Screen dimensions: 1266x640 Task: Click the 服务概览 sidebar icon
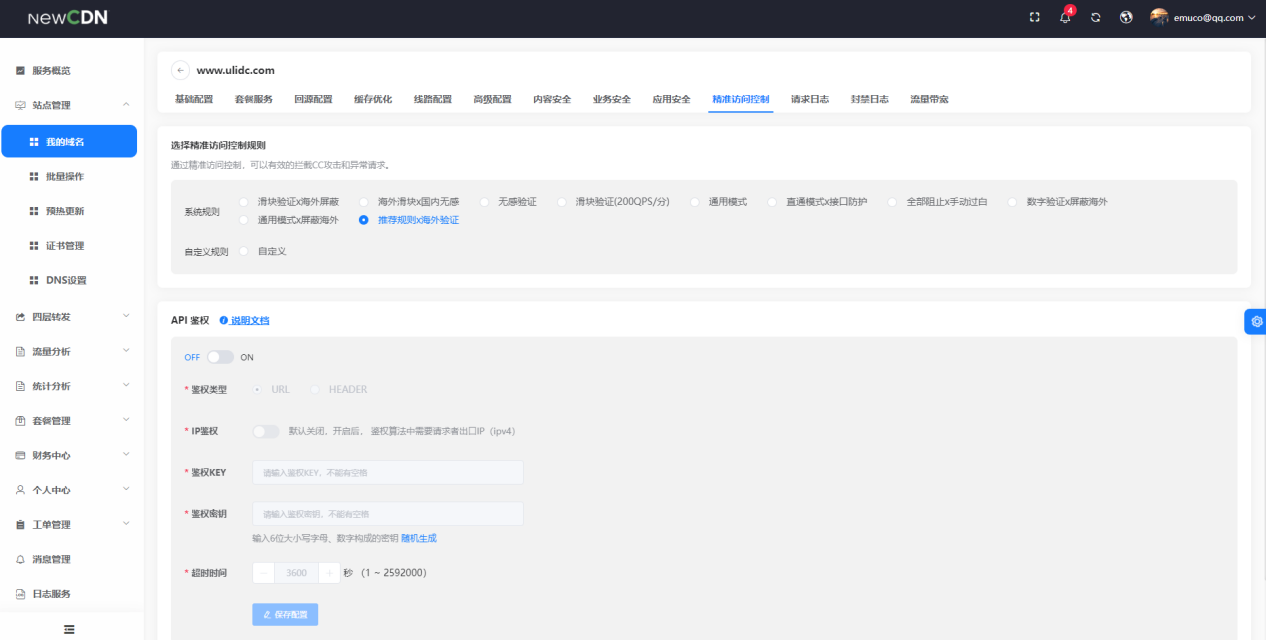20,71
